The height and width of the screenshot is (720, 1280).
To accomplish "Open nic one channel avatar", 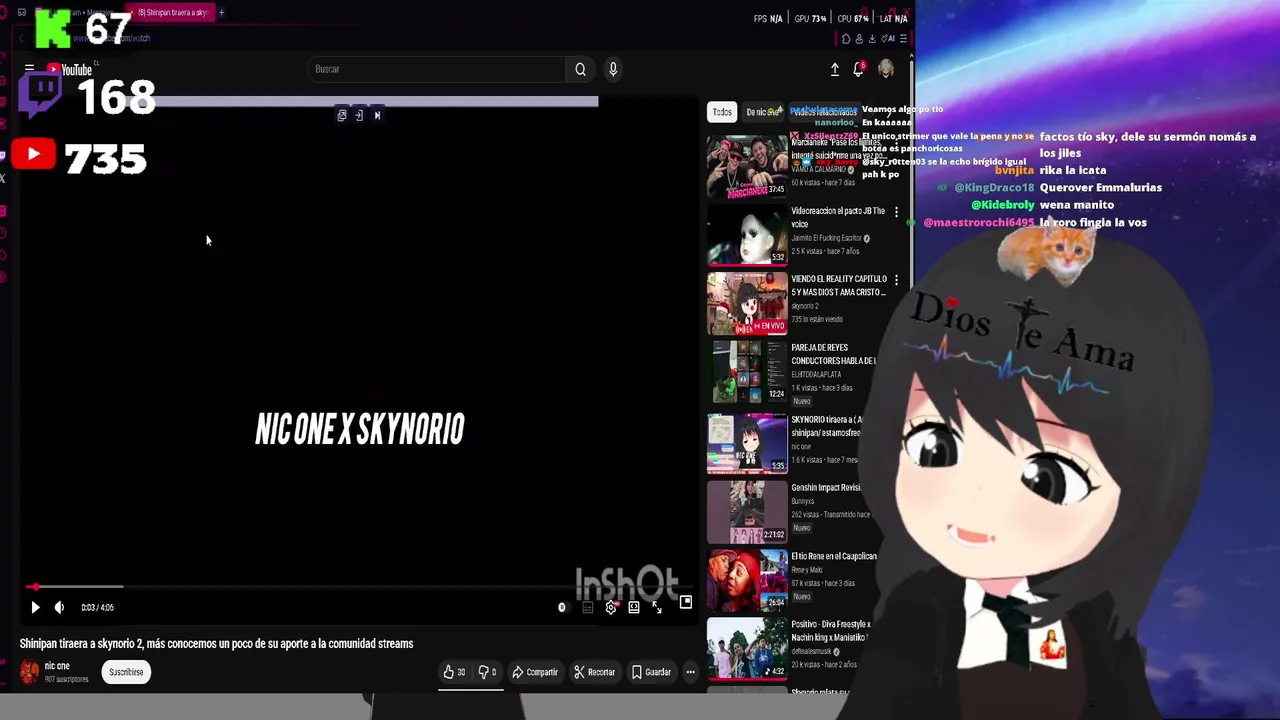I will pos(30,672).
